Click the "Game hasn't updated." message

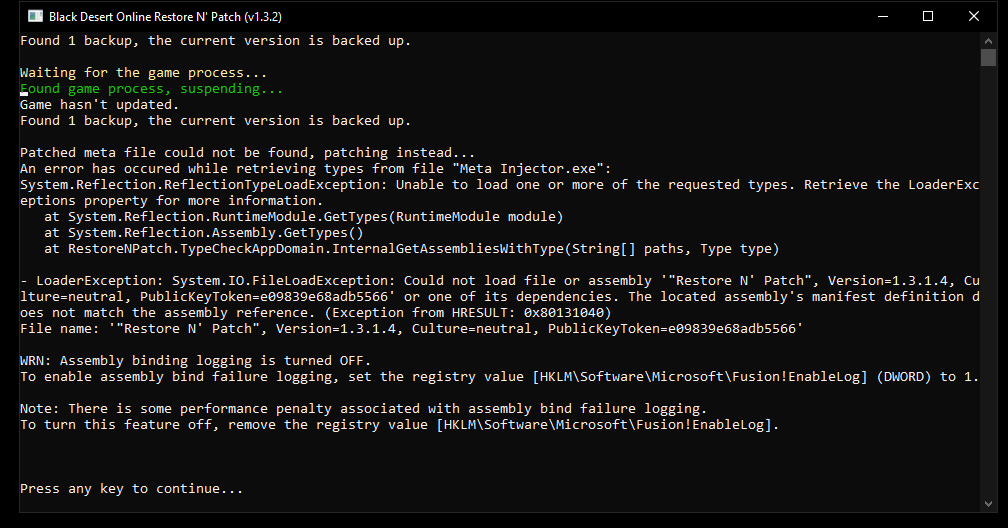[x=99, y=105]
